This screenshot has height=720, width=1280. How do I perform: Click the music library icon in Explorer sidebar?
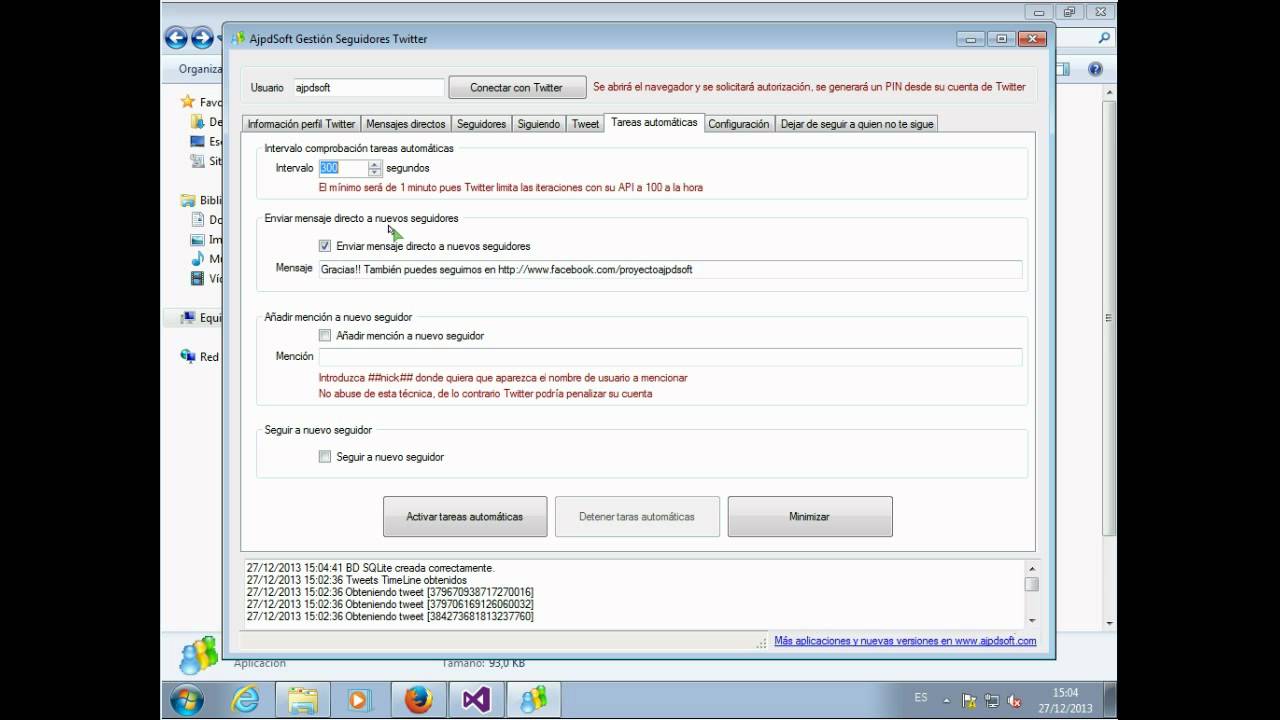pyautogui.click(x=197, y=259)
